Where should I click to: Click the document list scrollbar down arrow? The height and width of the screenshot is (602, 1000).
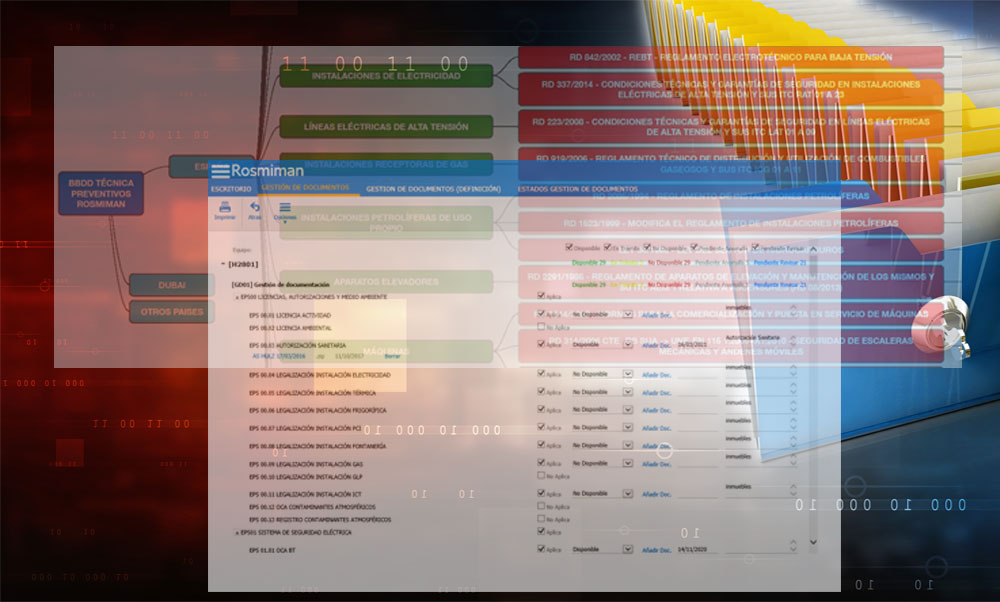coord(813,542)
